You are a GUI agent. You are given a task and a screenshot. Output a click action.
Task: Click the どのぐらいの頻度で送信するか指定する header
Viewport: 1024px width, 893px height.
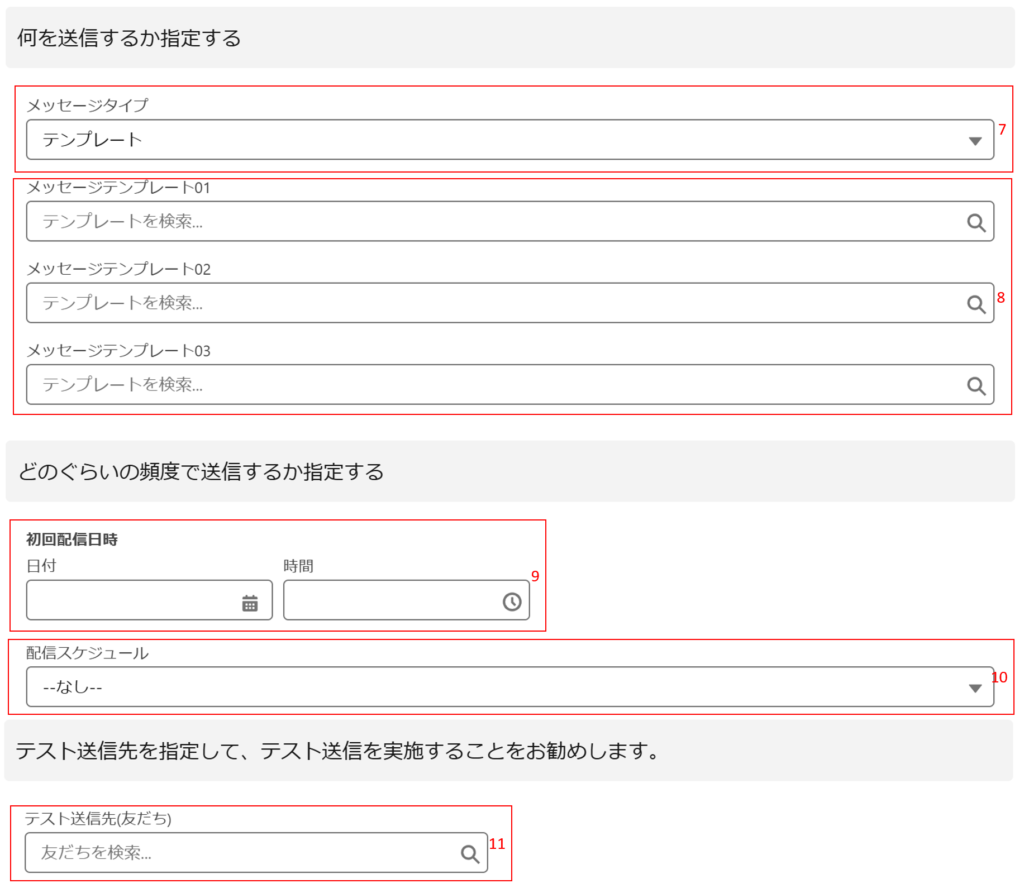[x=200, y=472]
